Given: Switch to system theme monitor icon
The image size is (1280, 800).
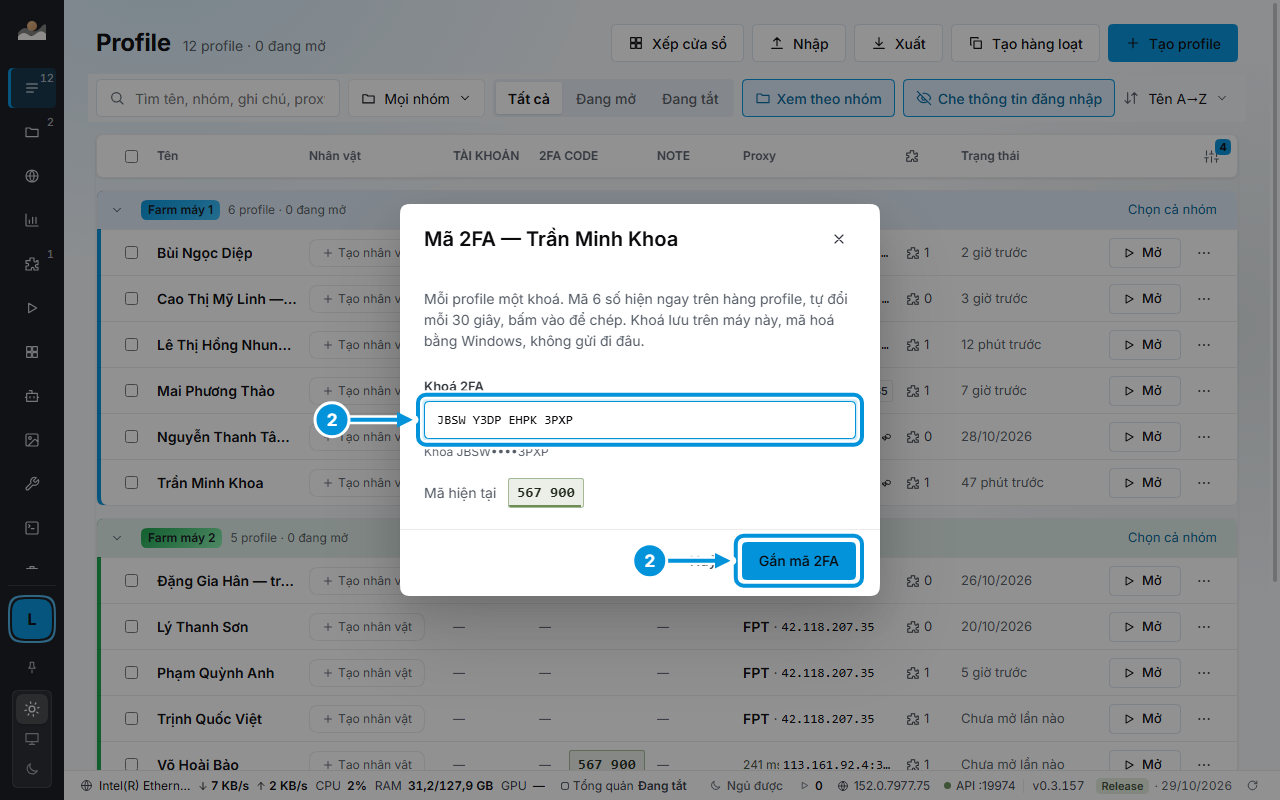Looking at the screenshot, I should pyautogui.click(x=32, y=739).
